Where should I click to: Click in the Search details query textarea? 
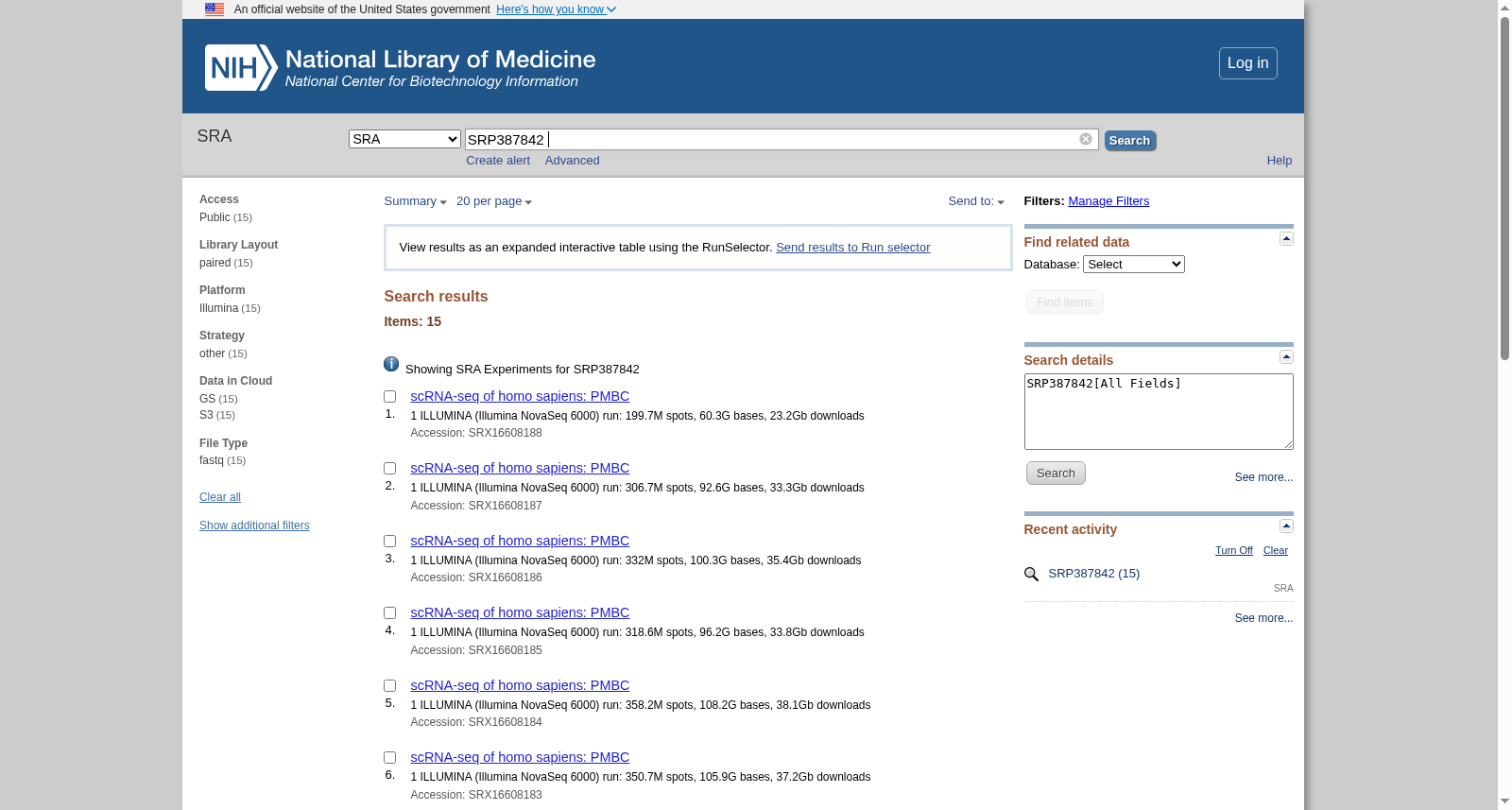(1159, 411)
